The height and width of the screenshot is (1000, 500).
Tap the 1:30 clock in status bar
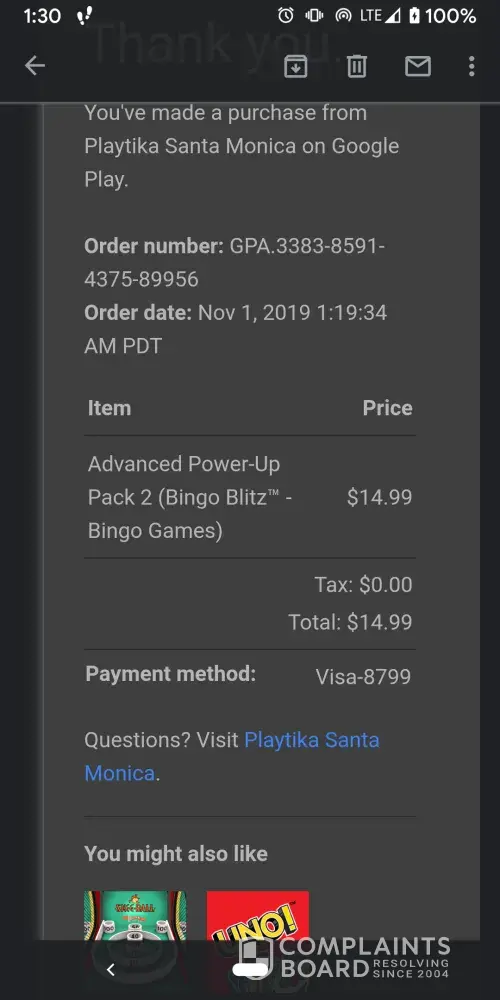[x=42, y=16]
